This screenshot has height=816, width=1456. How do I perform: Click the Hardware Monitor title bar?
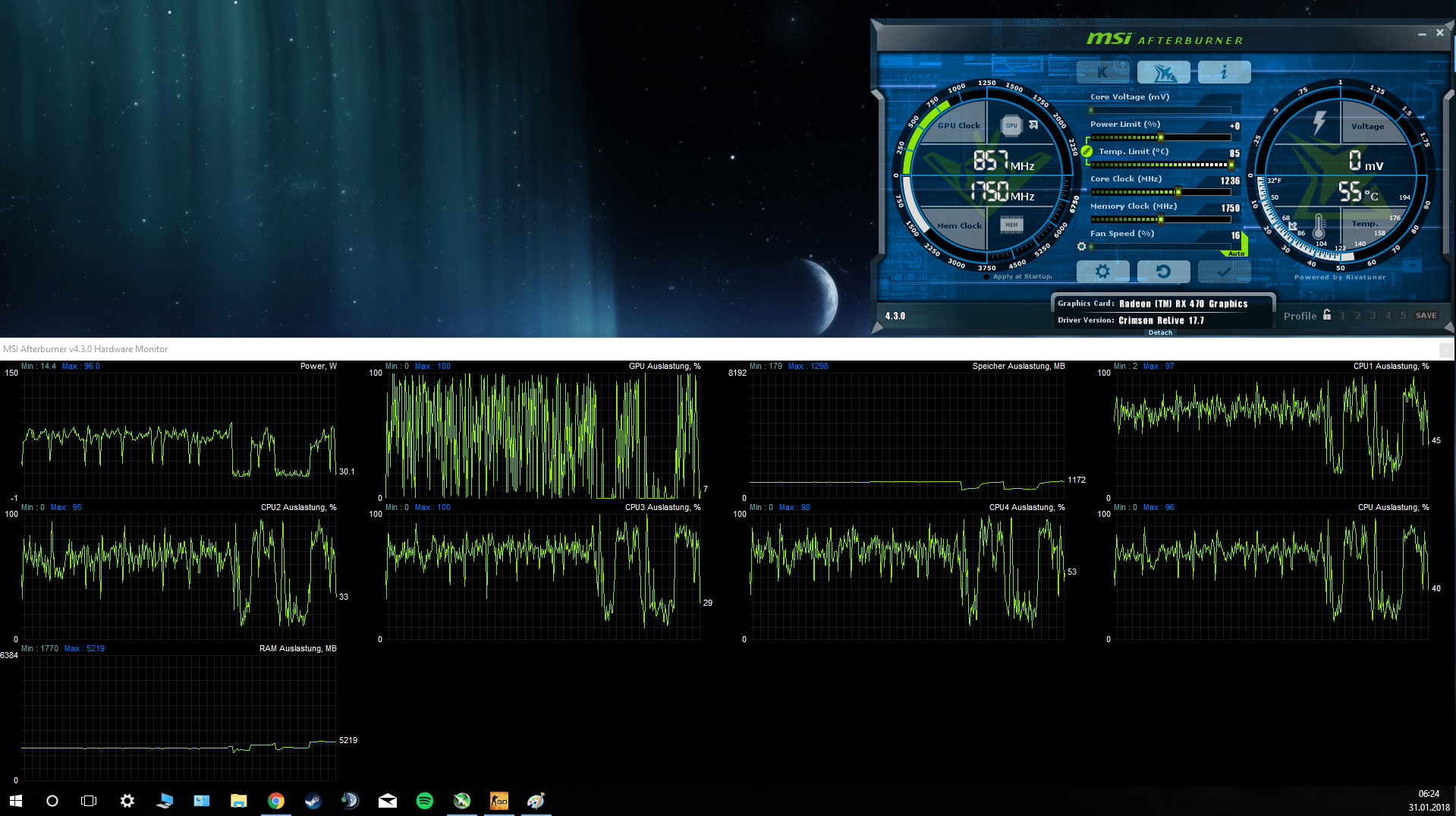pos(728,349)
